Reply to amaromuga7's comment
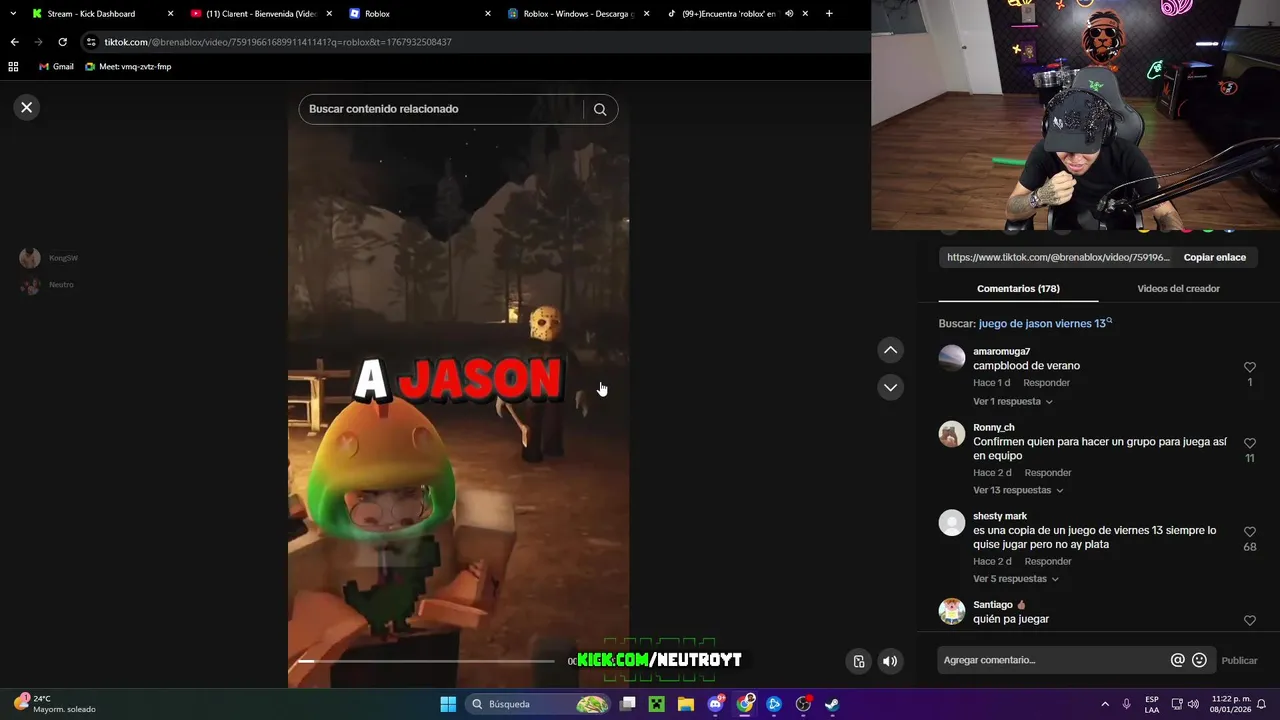This screenshot has height=720, width=1280. tap(1046, 383)
